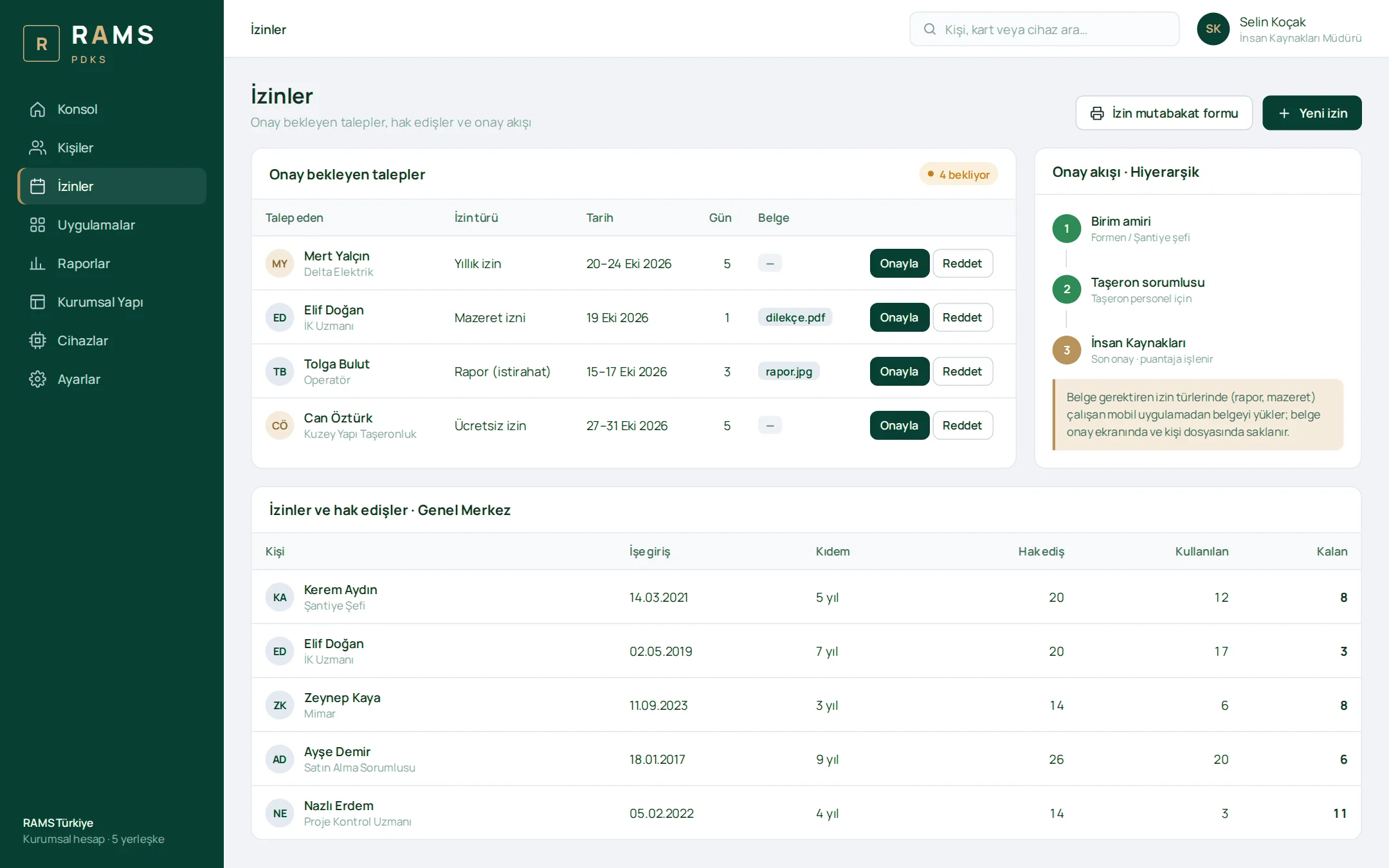
Task: Click the İzin türü column header
Action: (477, 218)
